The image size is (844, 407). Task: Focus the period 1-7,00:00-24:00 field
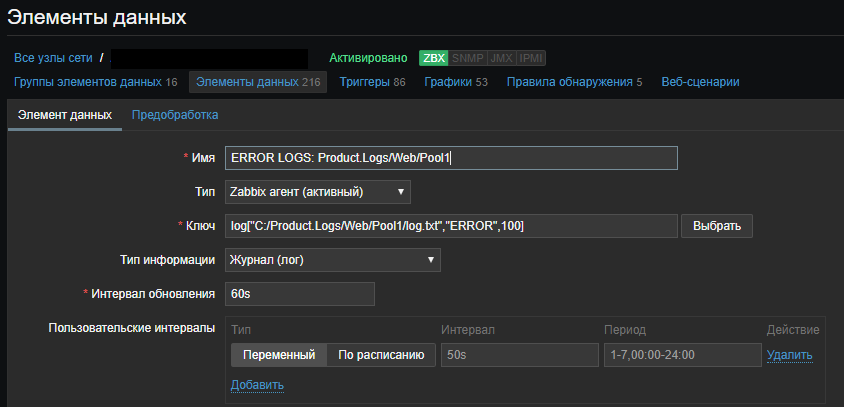coord(683,355)
